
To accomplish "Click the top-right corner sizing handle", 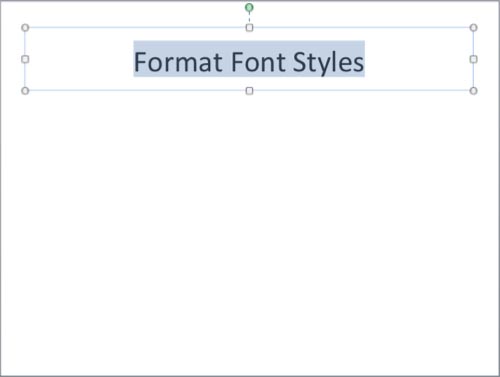I will coord(473,28).
